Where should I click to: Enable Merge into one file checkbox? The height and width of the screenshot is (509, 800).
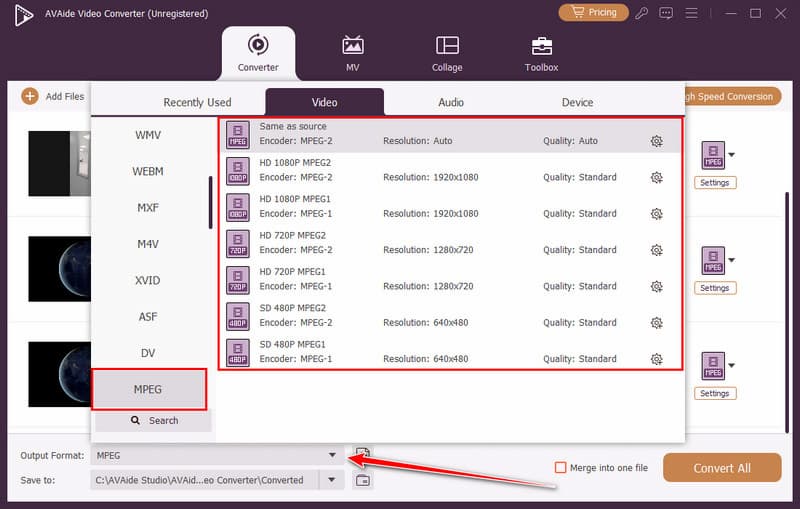coord(560,468)
